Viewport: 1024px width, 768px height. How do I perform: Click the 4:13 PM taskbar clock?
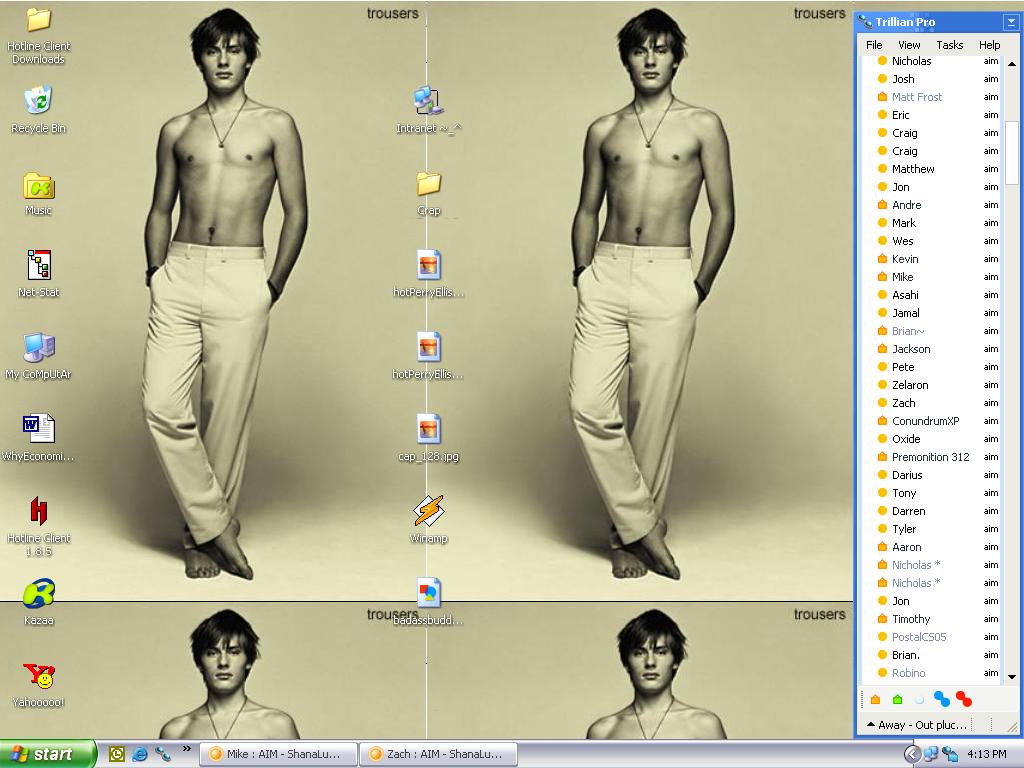pyautogui.click(x=987, y=754)
